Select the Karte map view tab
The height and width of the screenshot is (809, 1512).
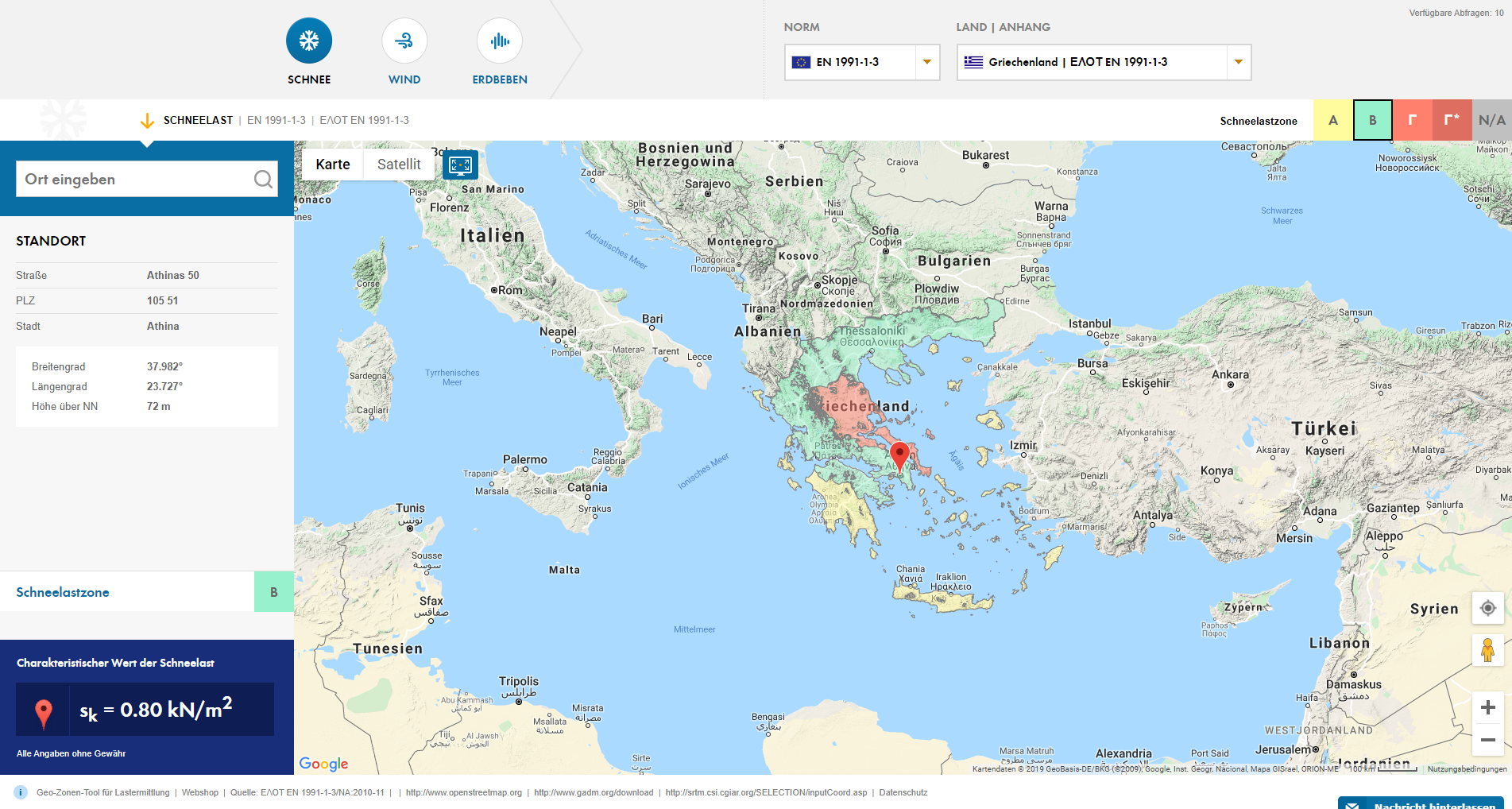[331, 165]
